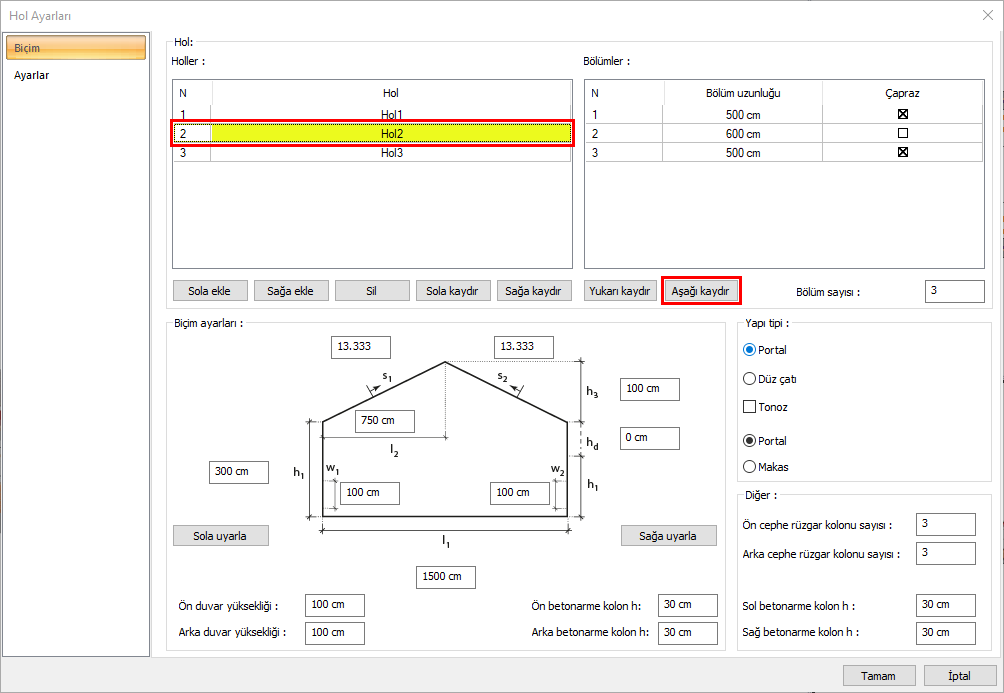Check the Tonoz checkbox

[750, 407]
